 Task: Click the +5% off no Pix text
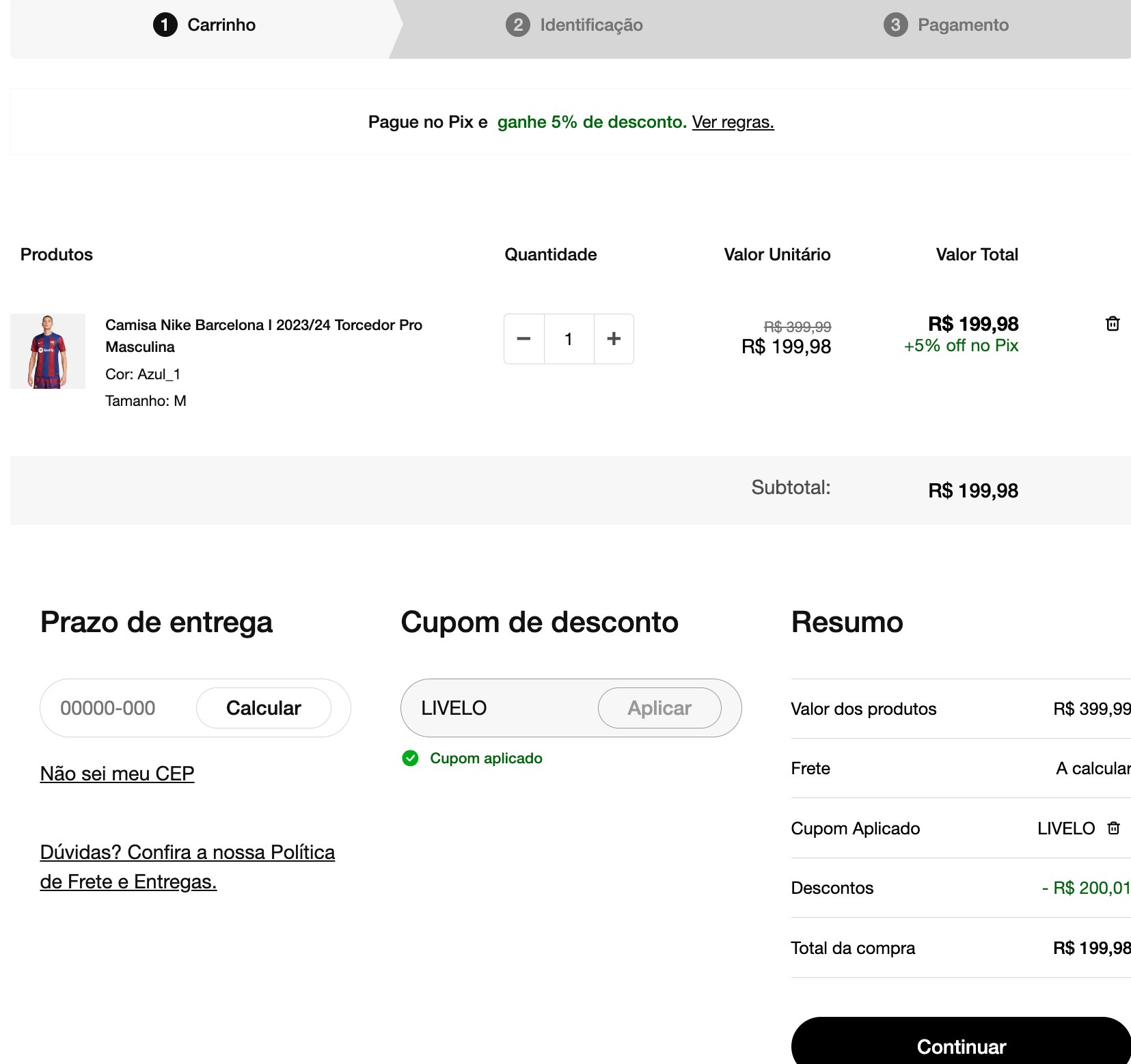(x=961, y=346)
